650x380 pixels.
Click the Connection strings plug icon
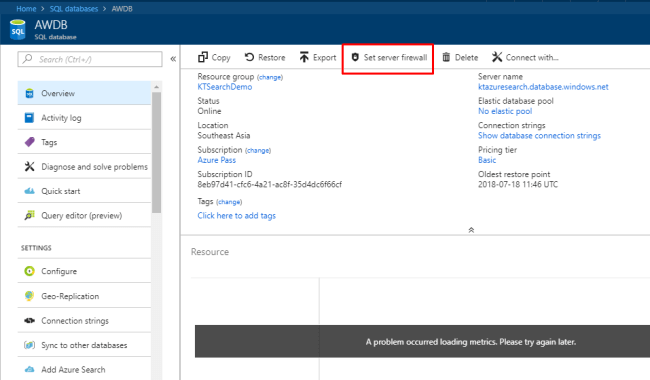click(29, 320)
